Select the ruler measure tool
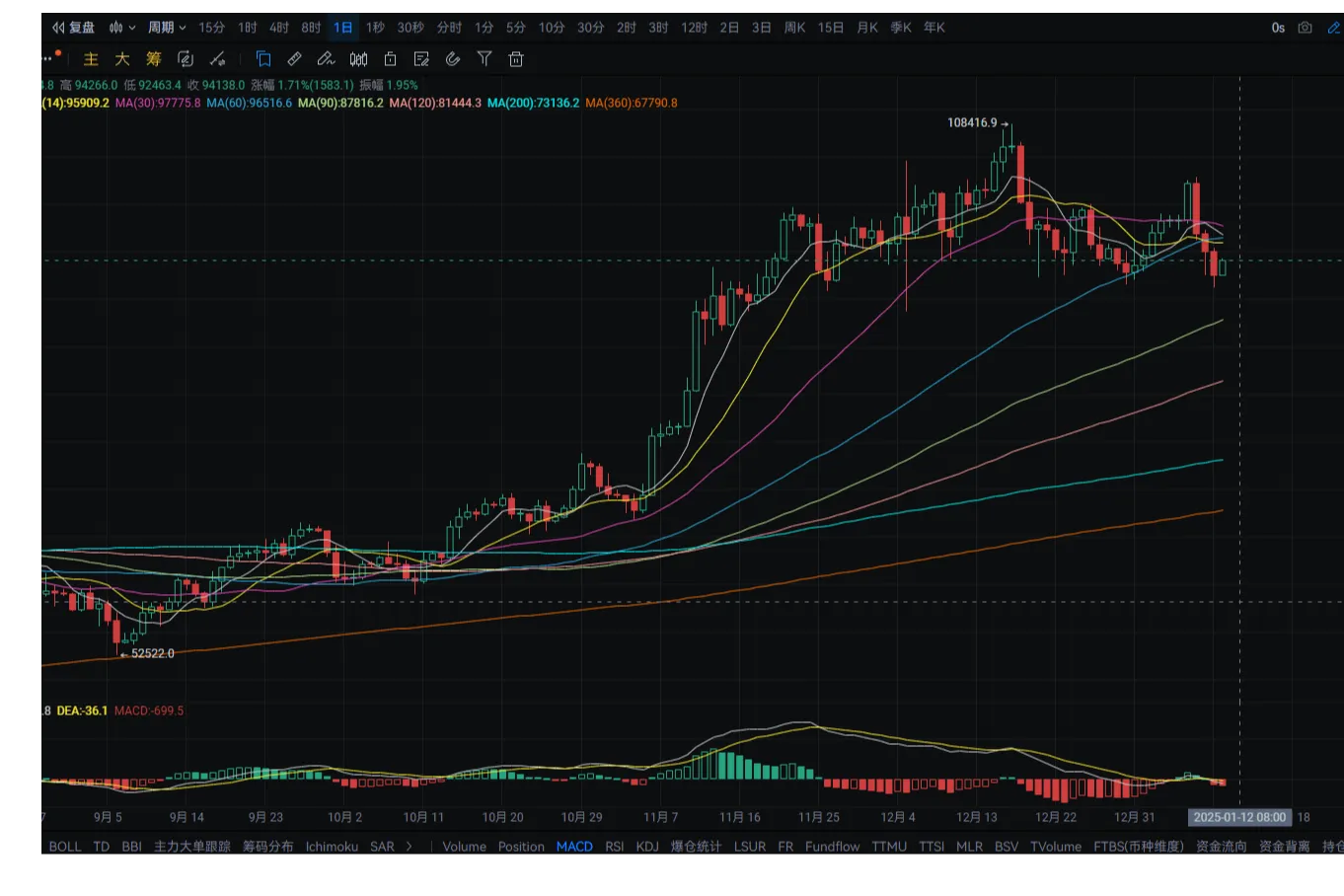 pyautogui.click(x=295, y=59)
